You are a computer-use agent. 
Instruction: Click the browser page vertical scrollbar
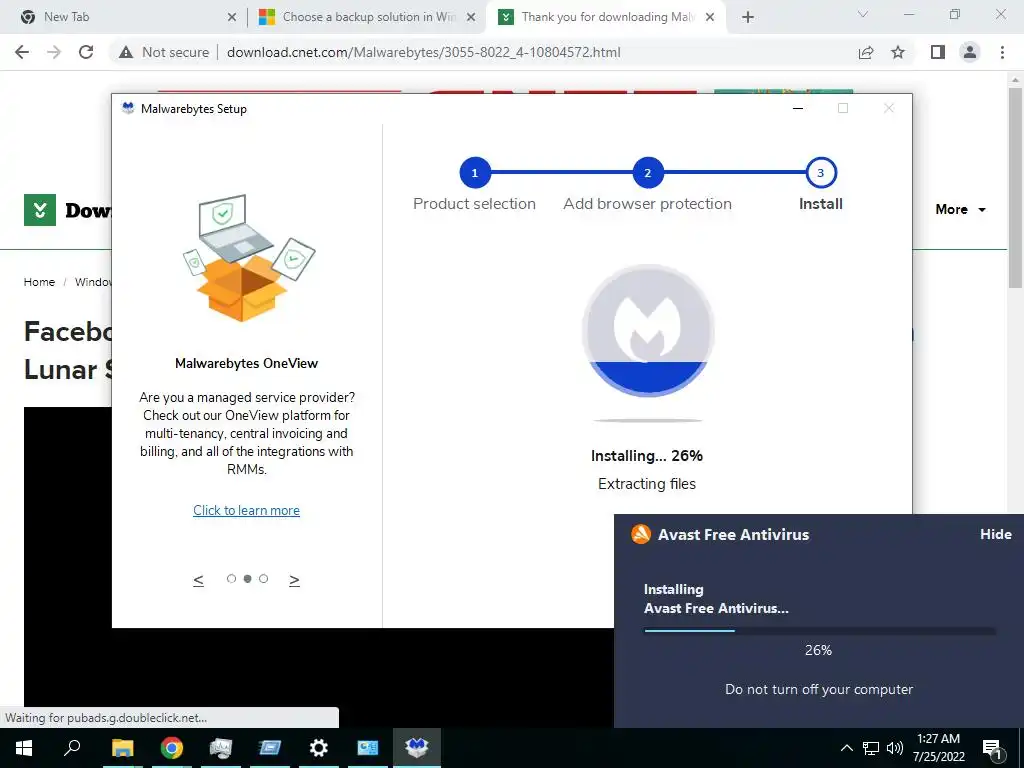tap(1015, 187)
